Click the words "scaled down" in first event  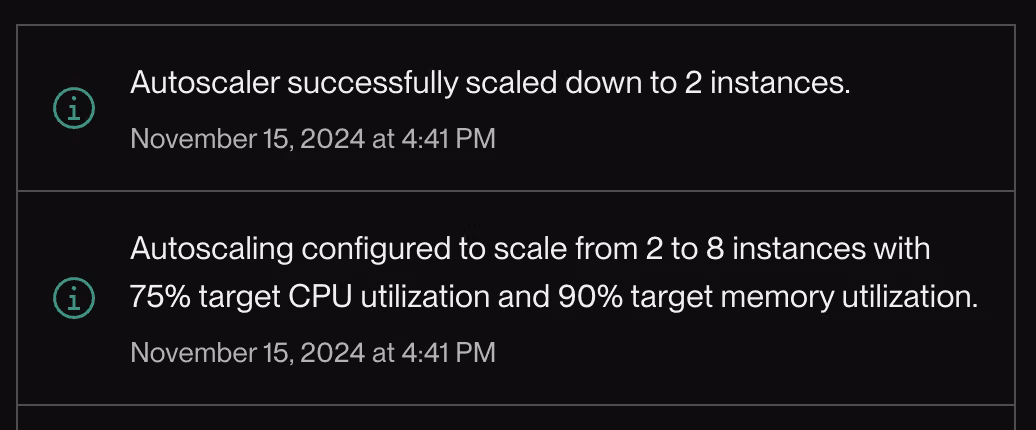click(x=546, y=83)
